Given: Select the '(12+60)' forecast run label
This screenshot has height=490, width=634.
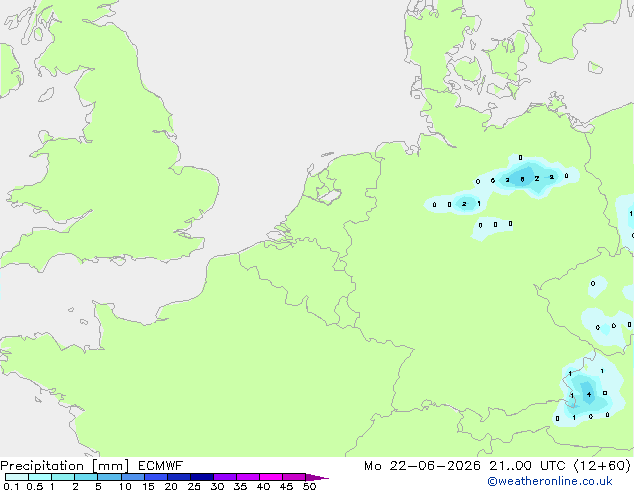Looking at the screenshot, I should [602, 466].
